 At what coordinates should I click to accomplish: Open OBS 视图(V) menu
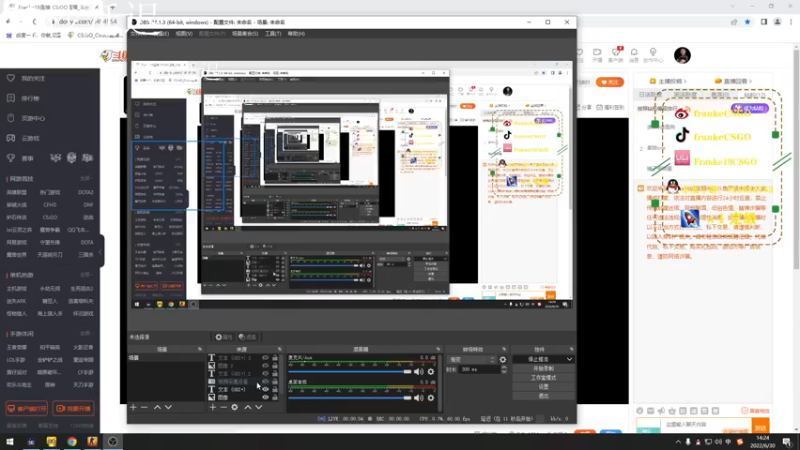coord(184,34)
